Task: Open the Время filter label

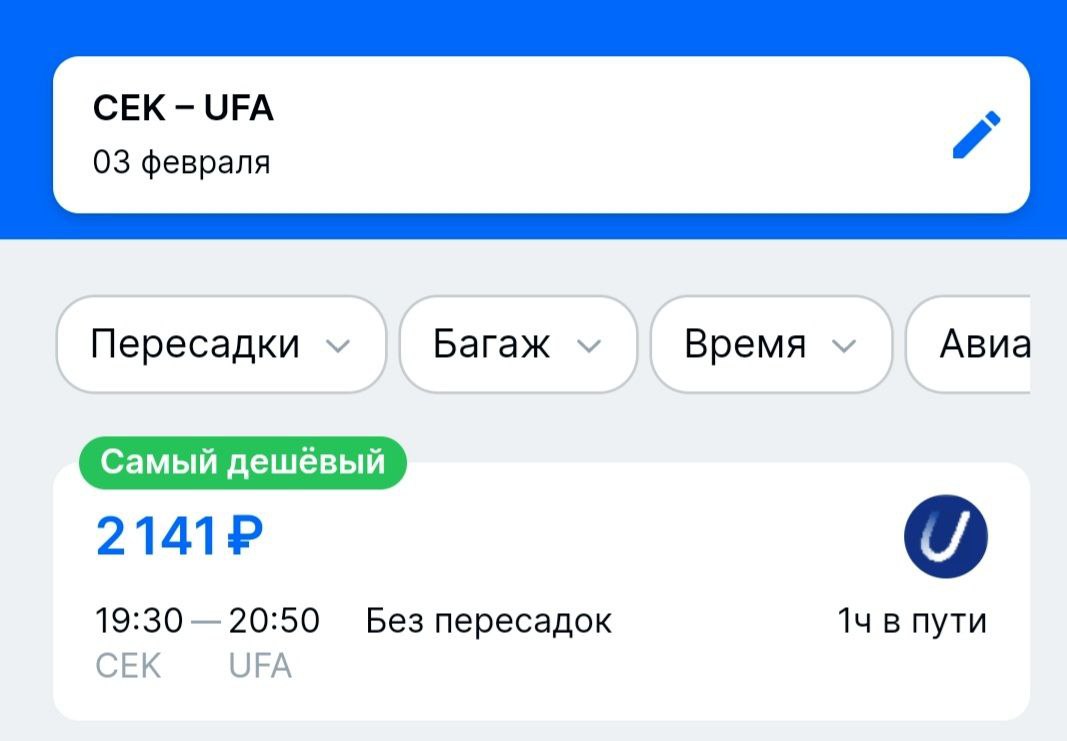Action: coord(745,345)
